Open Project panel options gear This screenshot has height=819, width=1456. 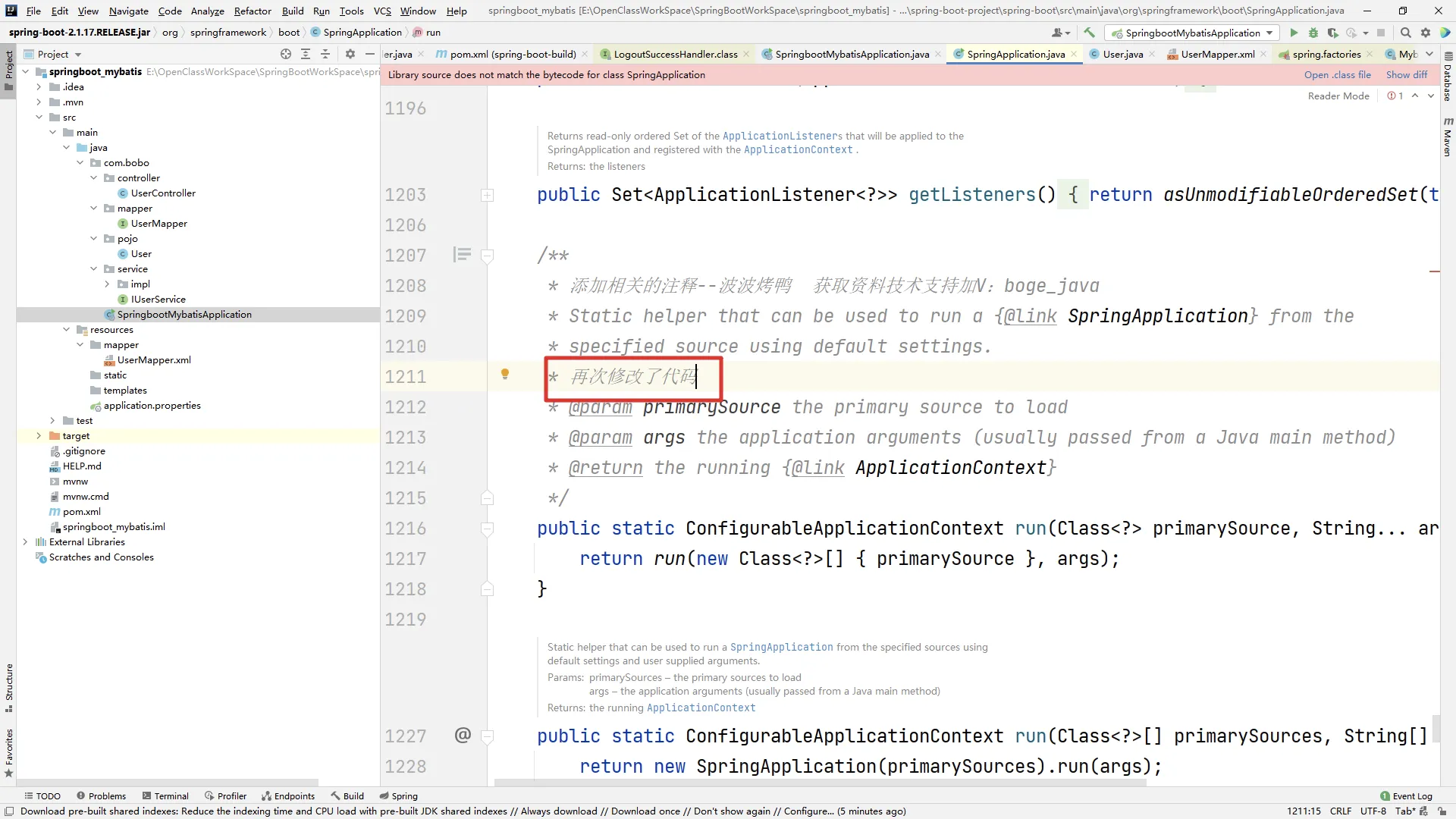(350, 54)
